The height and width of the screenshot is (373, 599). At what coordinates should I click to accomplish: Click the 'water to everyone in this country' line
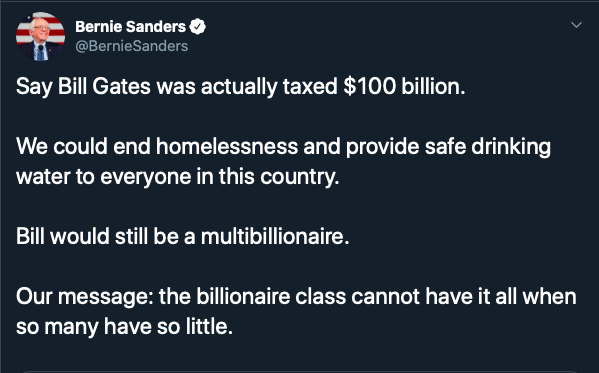click(178, 177)
